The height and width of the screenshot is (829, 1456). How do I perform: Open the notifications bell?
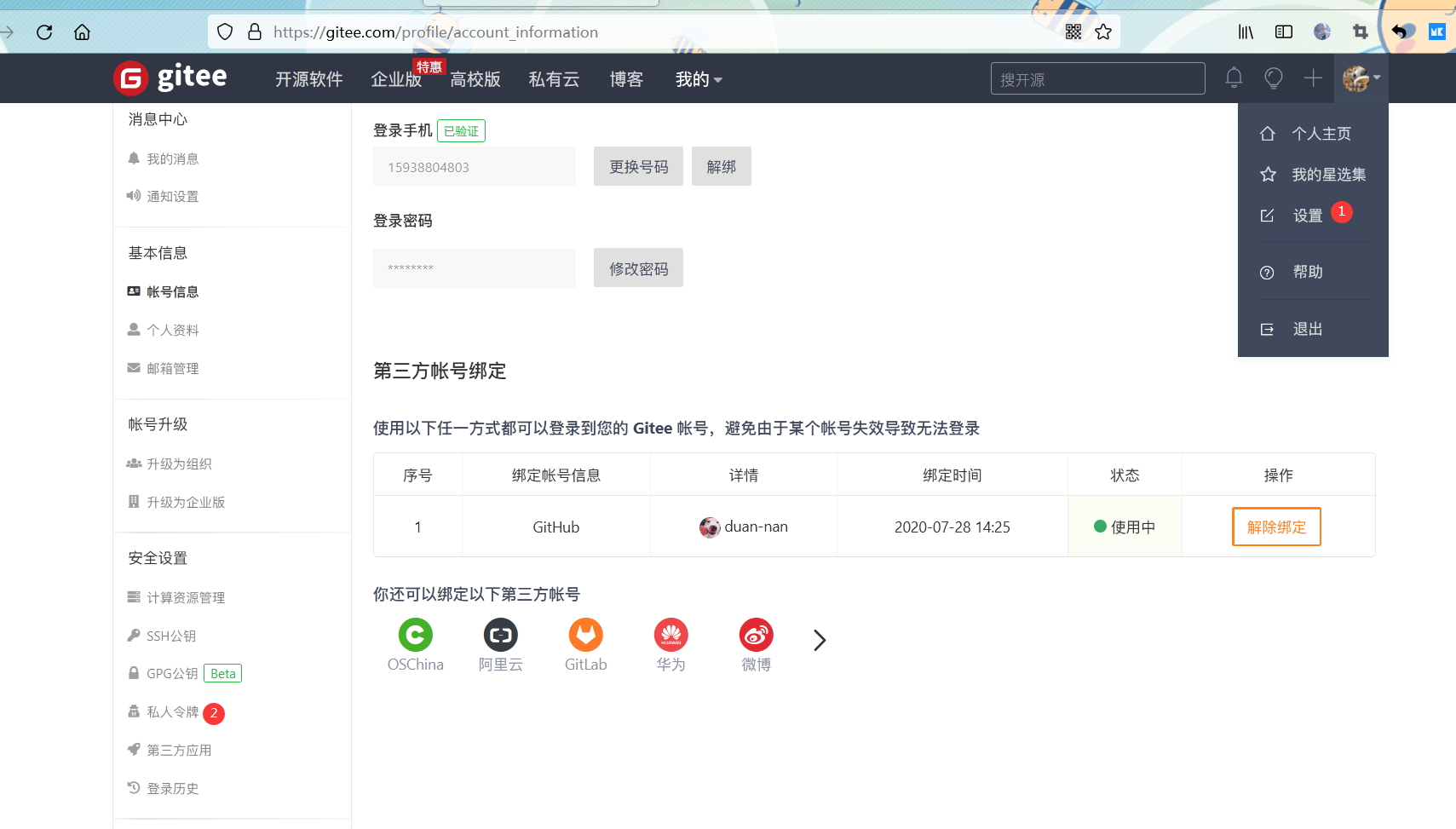(x=1233, y=78)
